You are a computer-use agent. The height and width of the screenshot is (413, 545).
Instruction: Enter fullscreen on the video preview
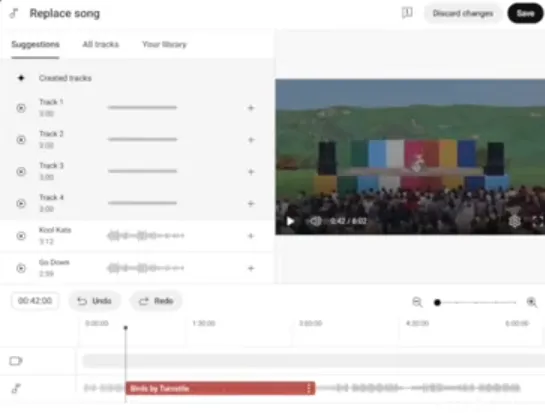537,221
